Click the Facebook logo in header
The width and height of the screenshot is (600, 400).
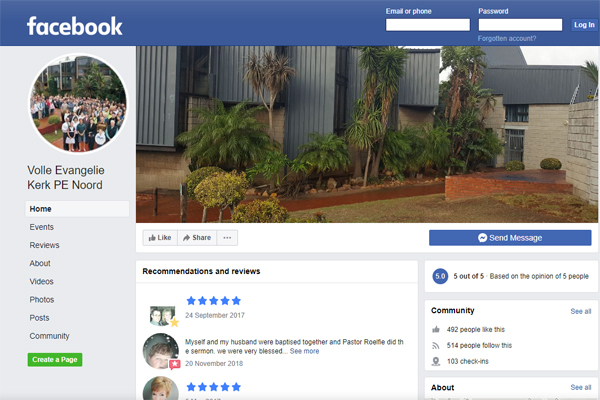[x=74, y=25]
